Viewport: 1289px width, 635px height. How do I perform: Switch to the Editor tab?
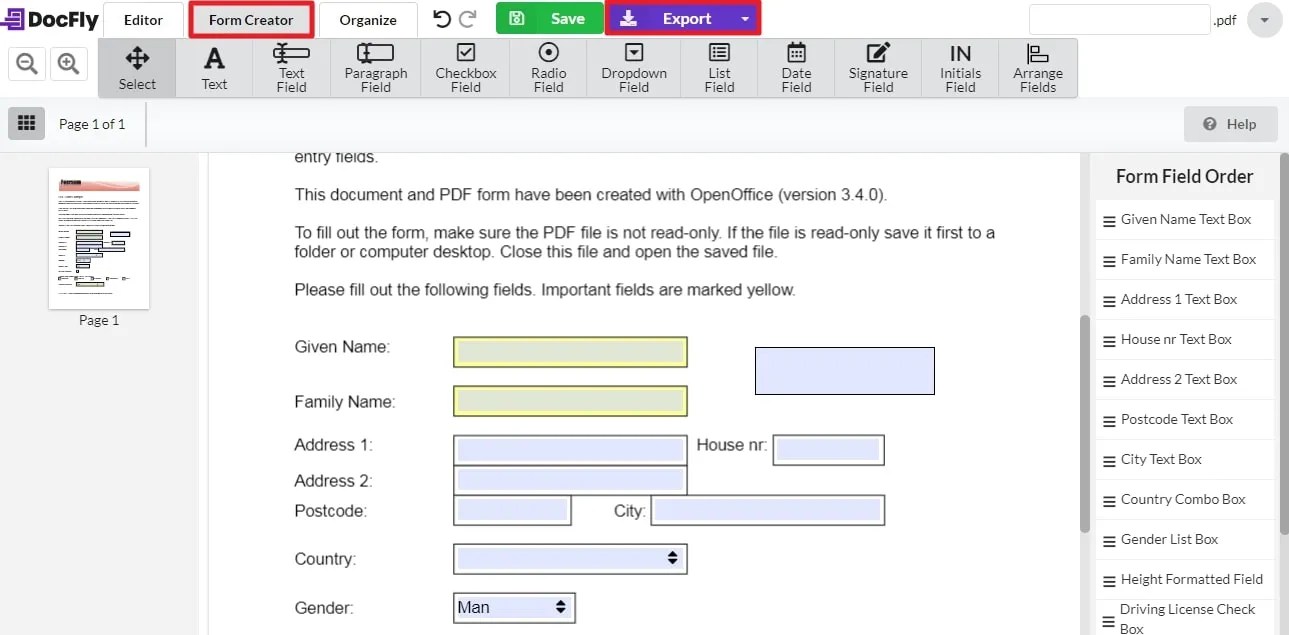143,19
